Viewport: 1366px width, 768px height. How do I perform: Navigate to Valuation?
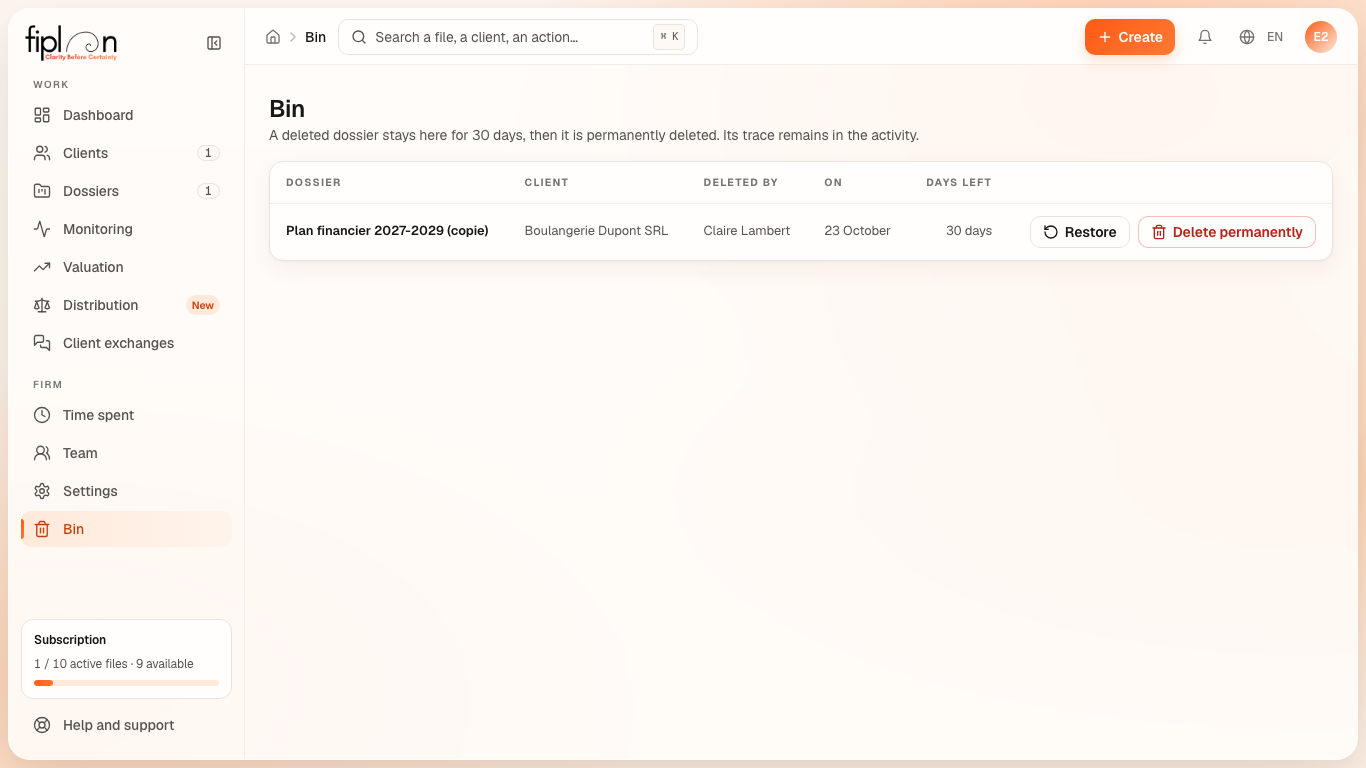coord(126,267)
